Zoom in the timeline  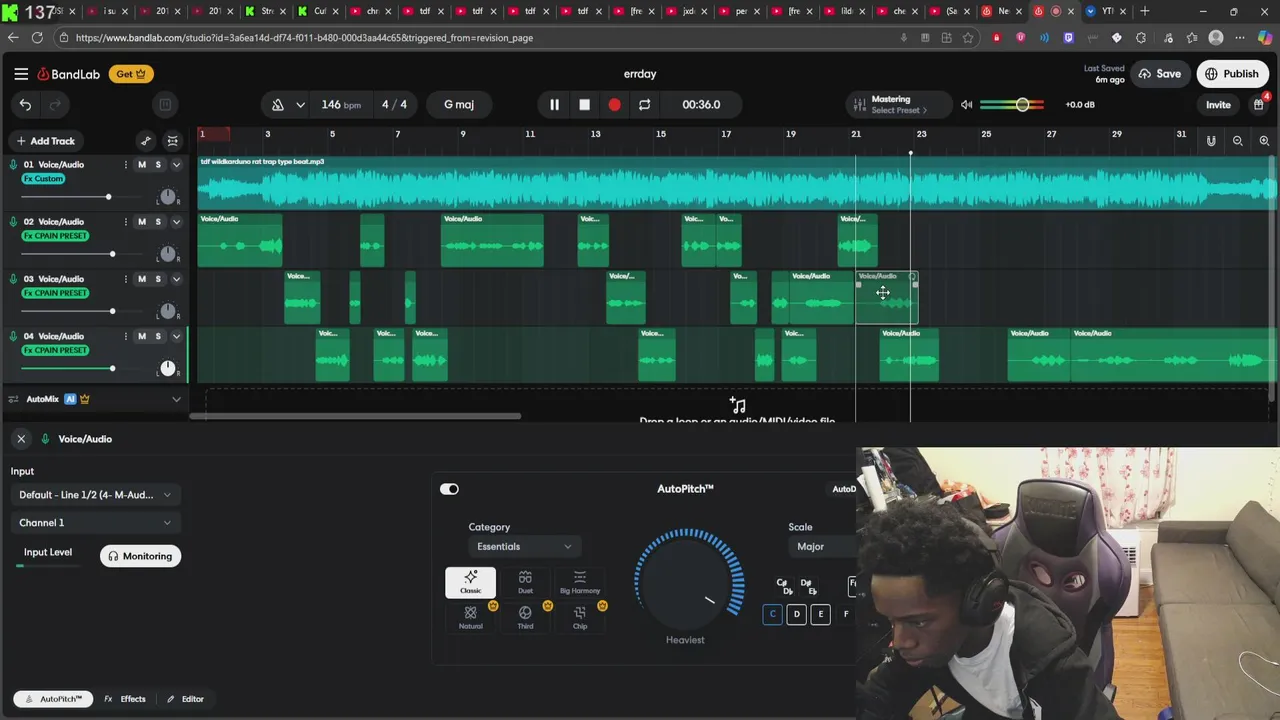pos(1264,141)
